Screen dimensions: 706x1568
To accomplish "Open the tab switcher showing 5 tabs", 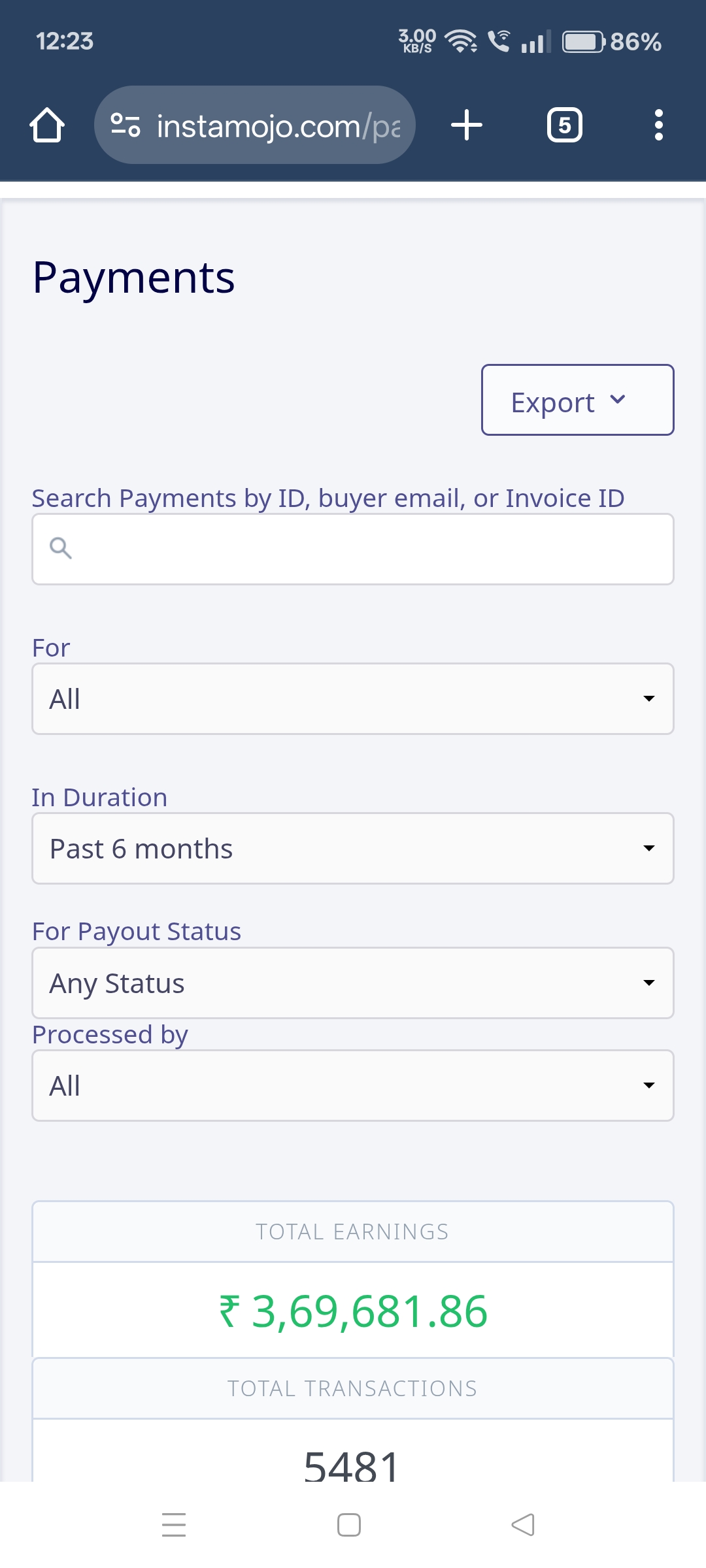I will click(564, 125).
